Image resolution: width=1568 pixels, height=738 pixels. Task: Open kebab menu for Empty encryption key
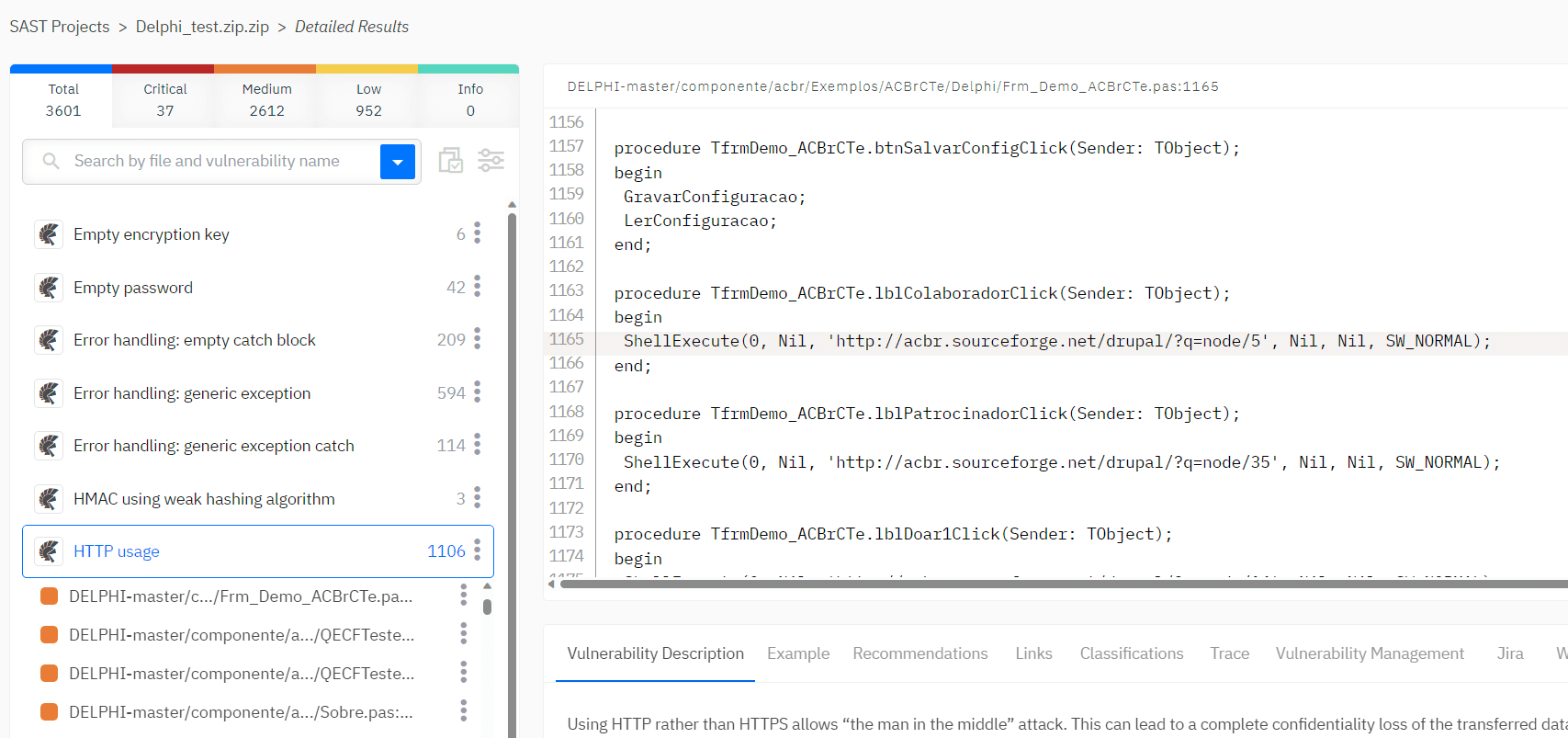click(477, 233)
